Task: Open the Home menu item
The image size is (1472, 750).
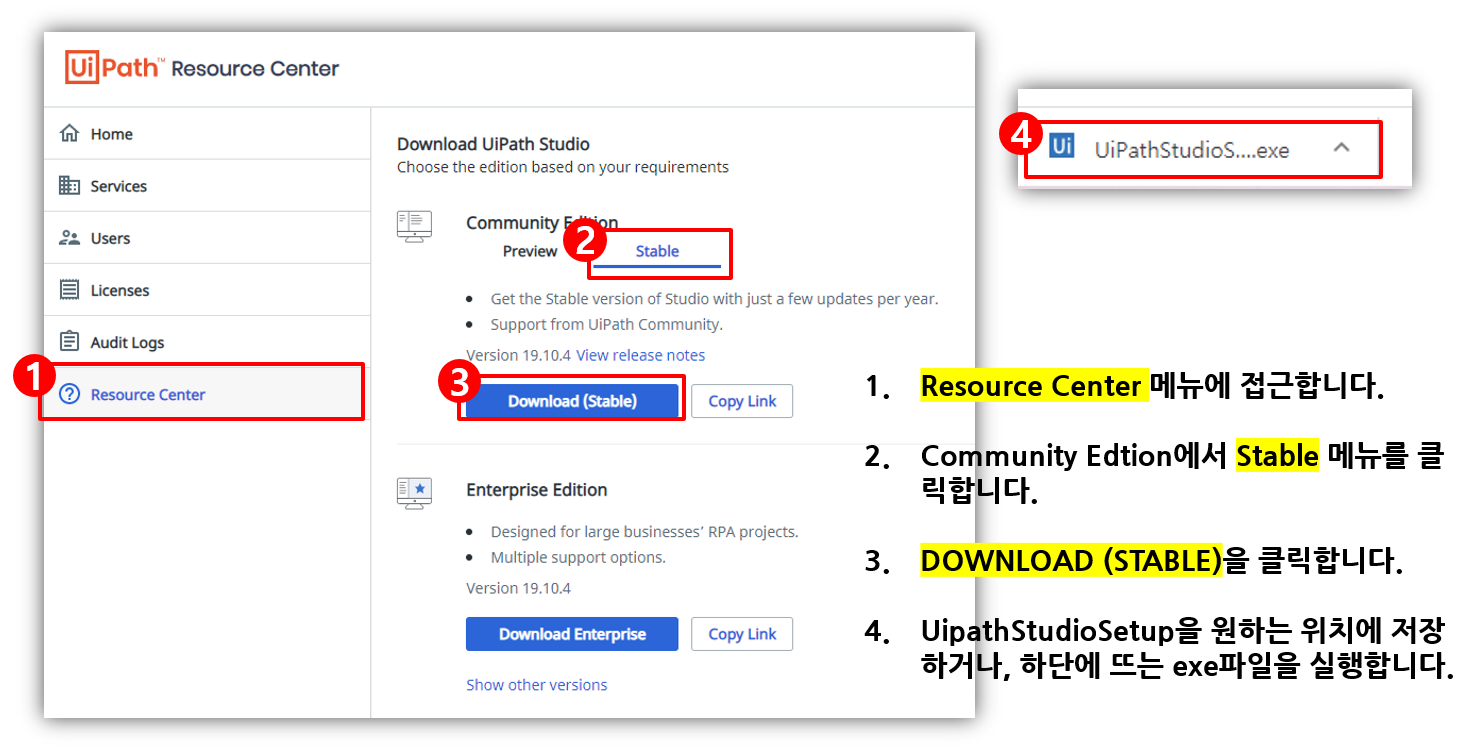Action: [x=207, y=134]
